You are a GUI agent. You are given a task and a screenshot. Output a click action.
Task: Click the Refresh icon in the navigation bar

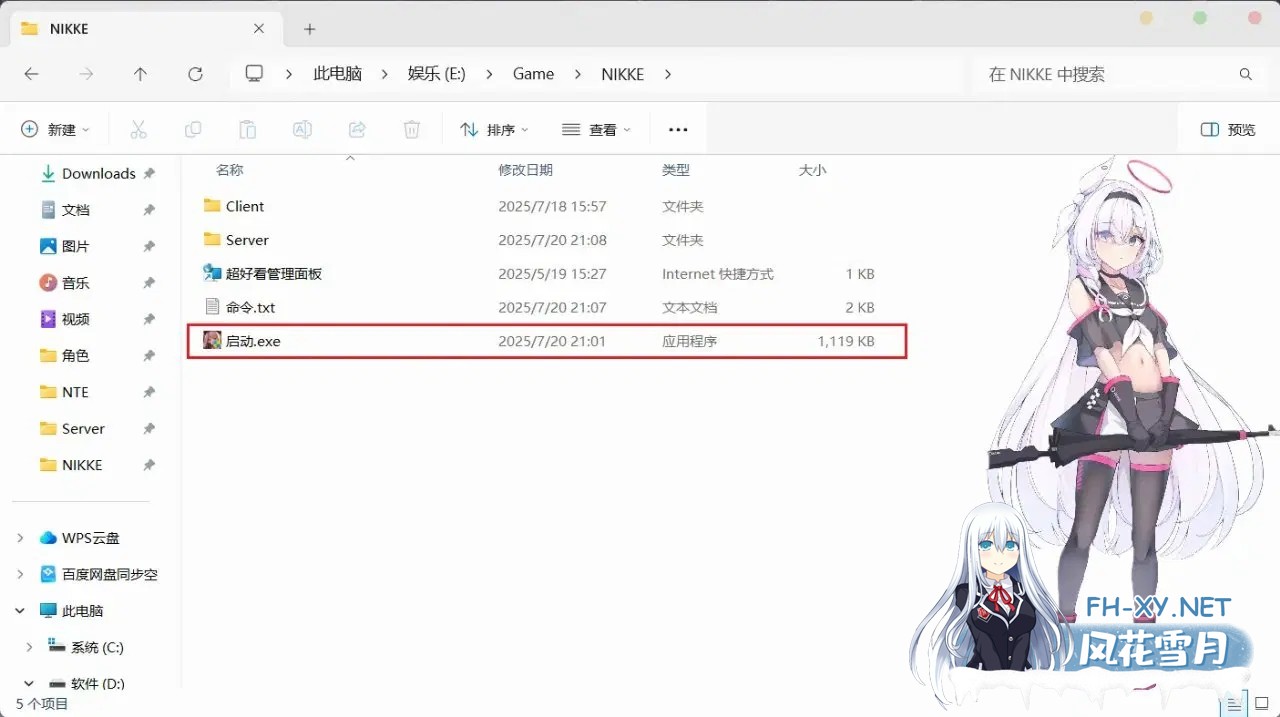[x=194, y=73]
